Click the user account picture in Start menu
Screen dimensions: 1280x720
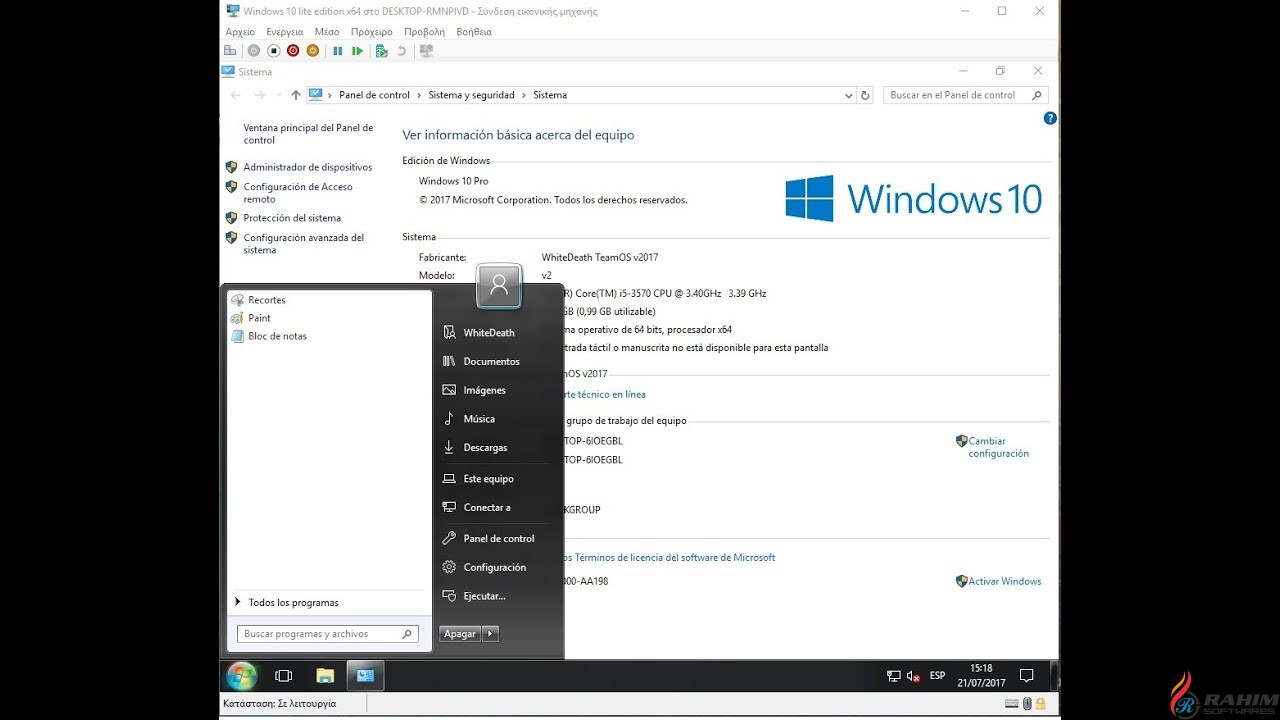(499, 287)
